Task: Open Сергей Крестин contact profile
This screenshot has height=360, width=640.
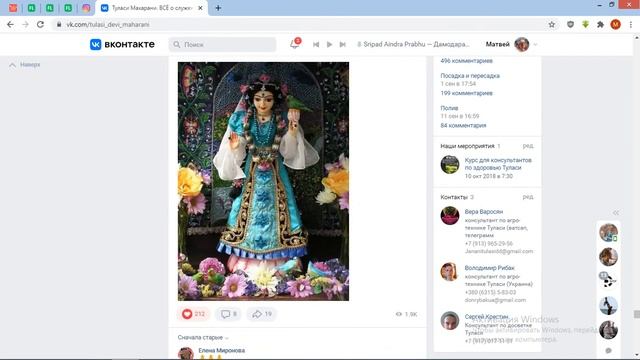Action: [486, 316]
